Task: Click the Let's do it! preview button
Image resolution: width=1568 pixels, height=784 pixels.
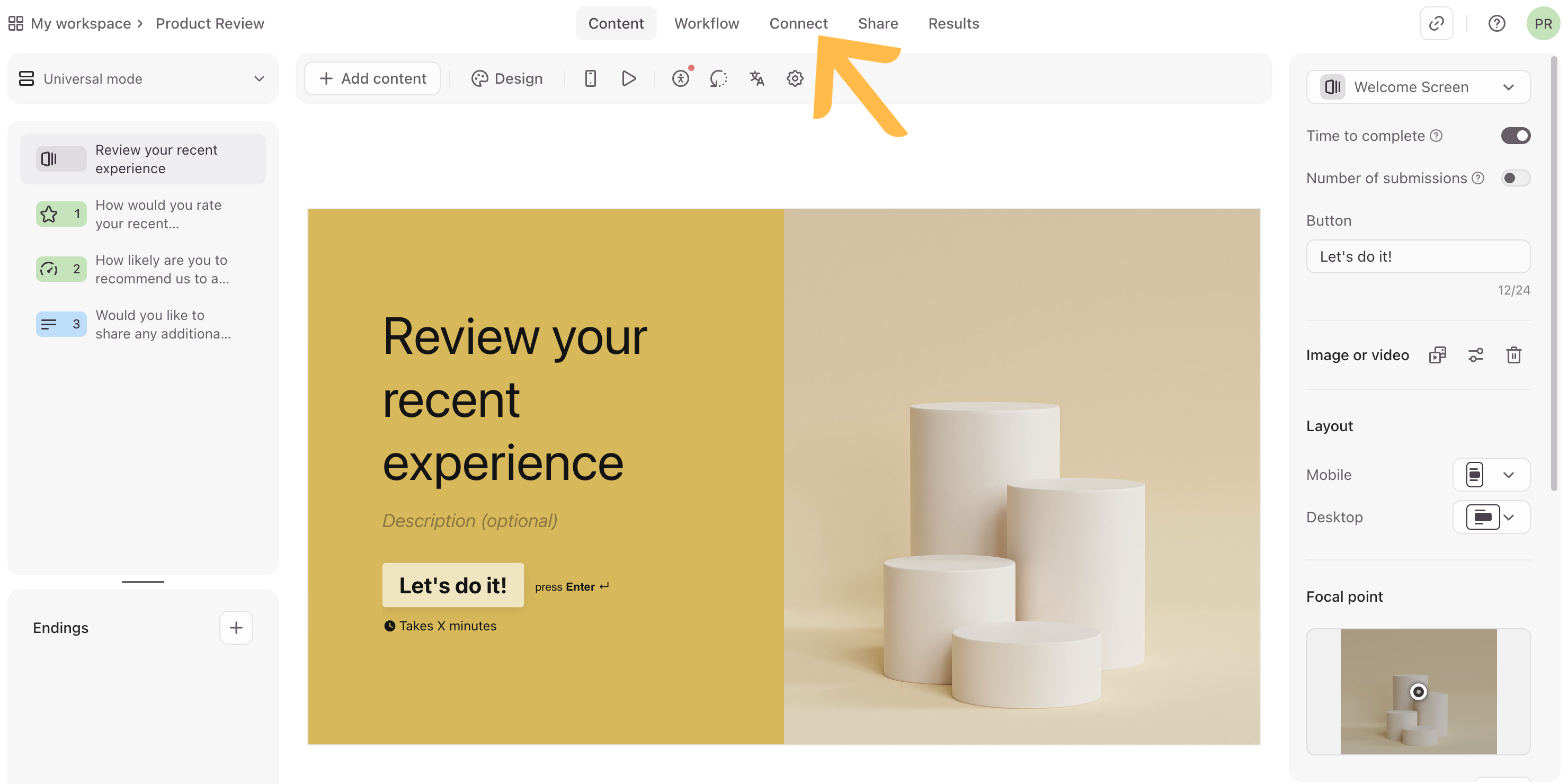Action: 453,585
